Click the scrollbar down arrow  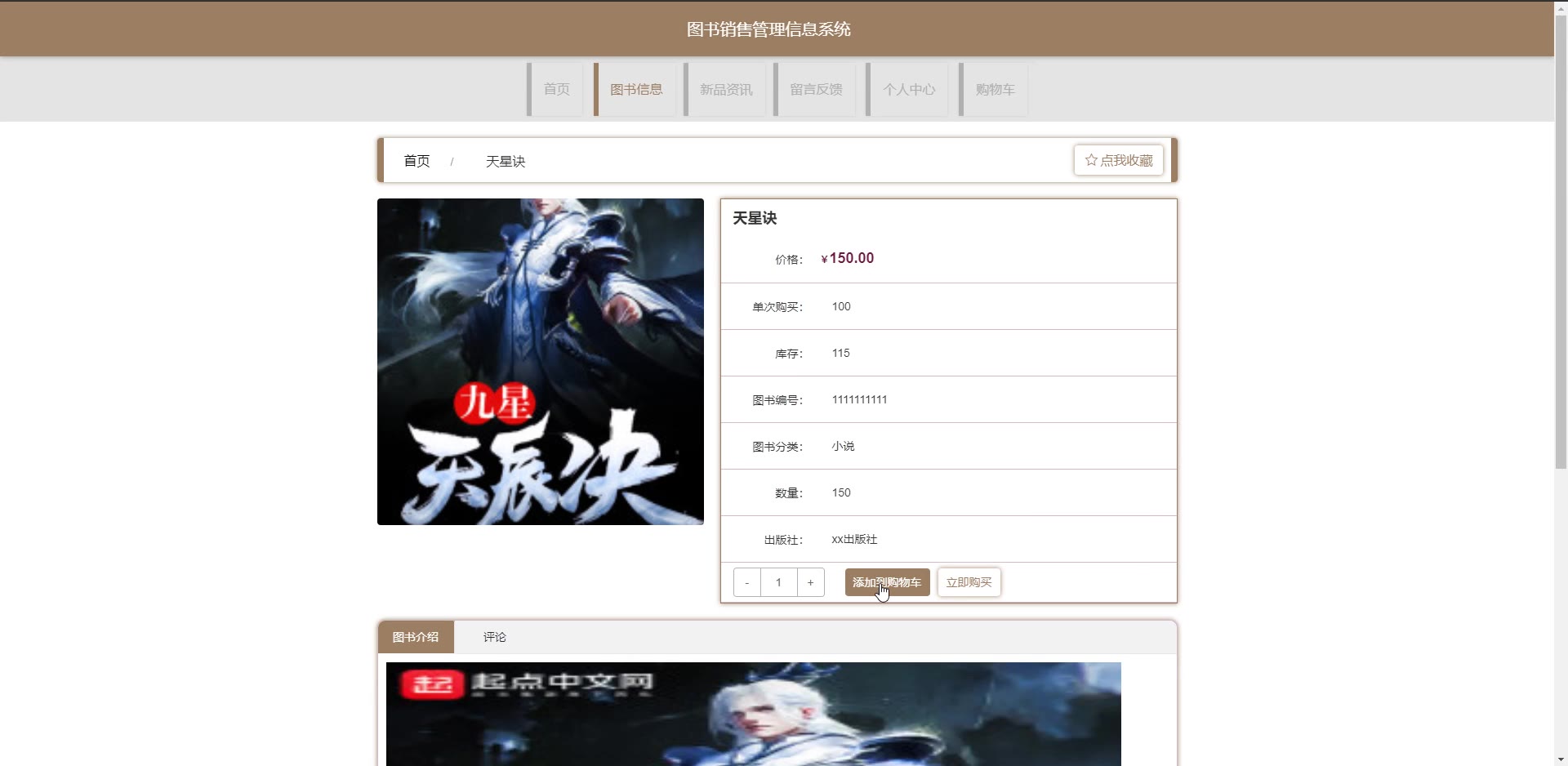1561,759
